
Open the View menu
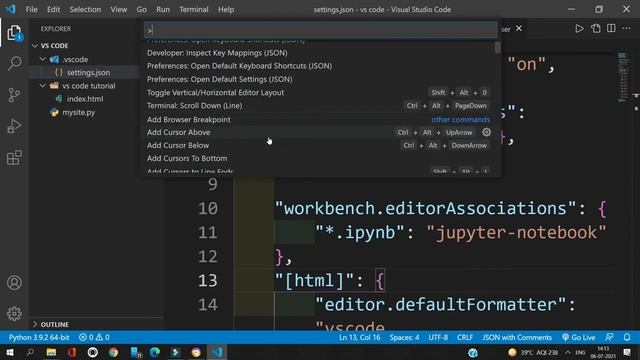pos(119,9)
